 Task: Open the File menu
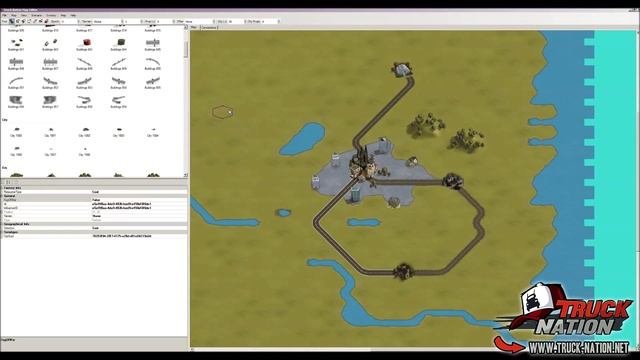4,16
